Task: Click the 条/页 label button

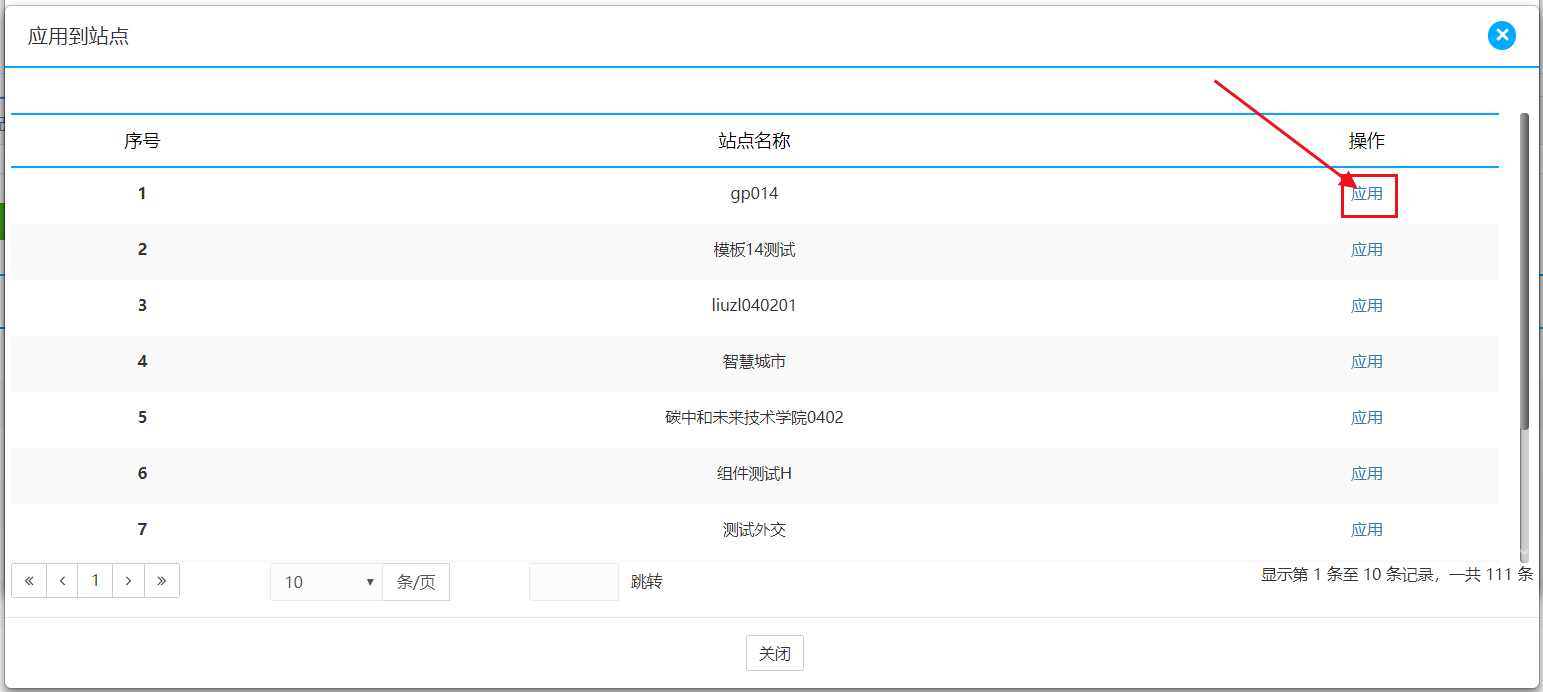Action: [416, 582]
